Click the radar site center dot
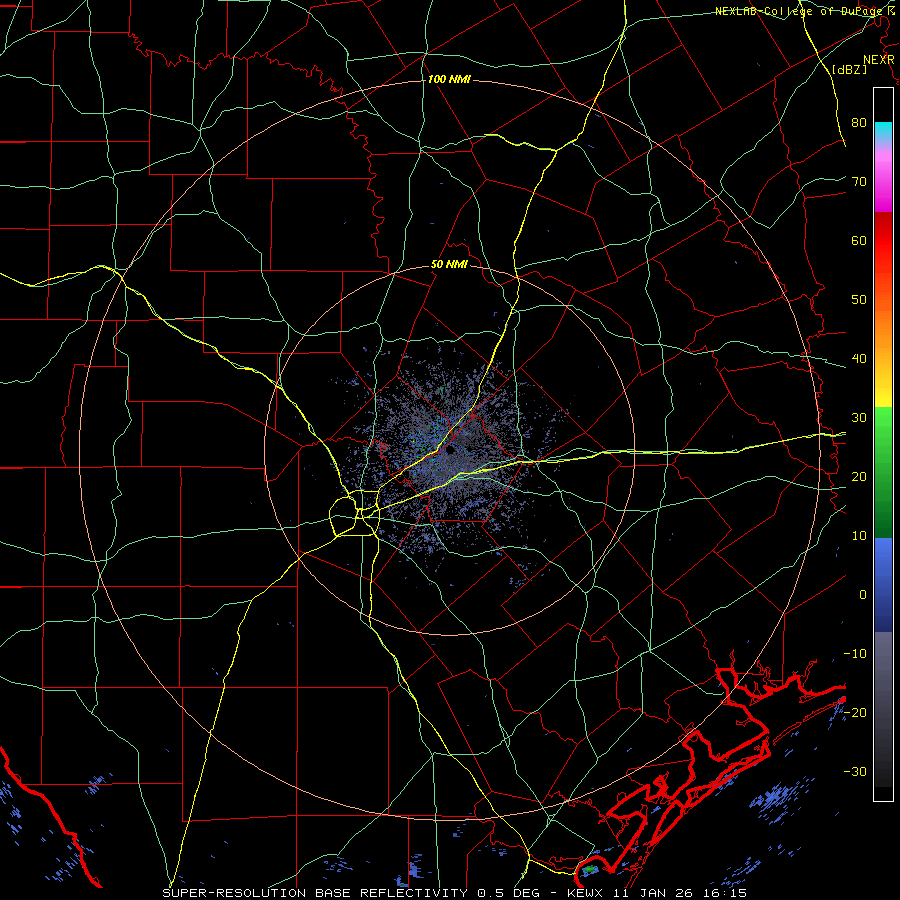 tap(449, 450)
